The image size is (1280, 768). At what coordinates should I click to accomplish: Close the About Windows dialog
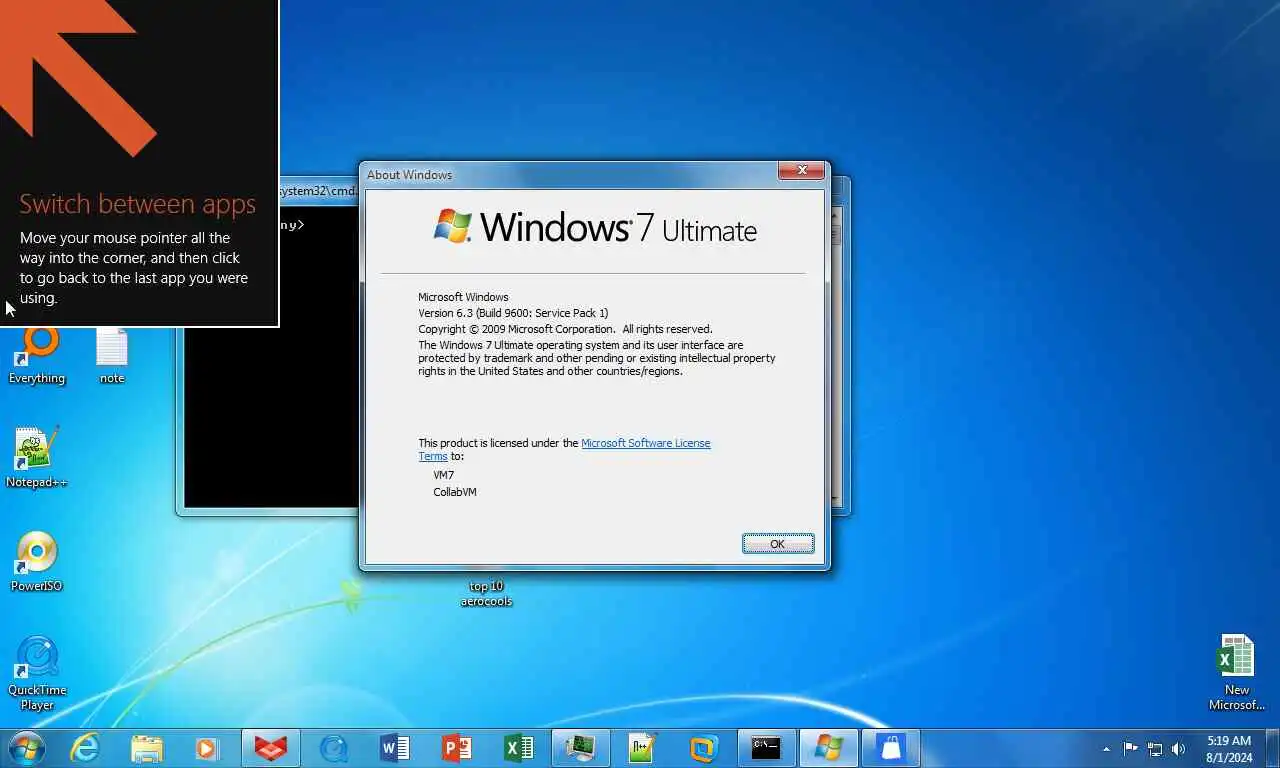(802, 171)
